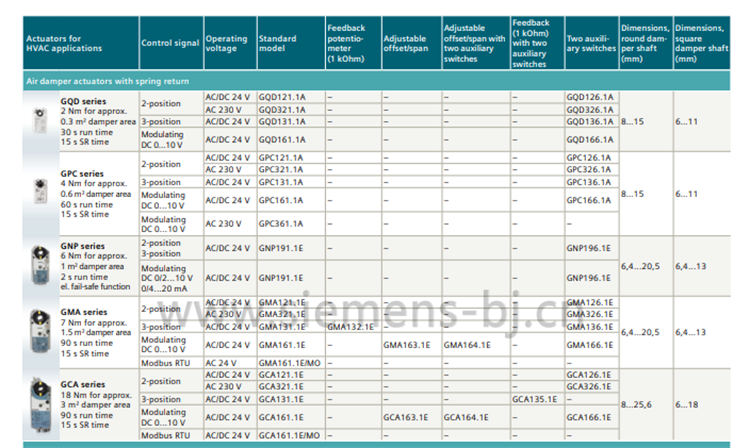Select model cell GQD121.1A
750x448 pixels.
coord(282,97)
